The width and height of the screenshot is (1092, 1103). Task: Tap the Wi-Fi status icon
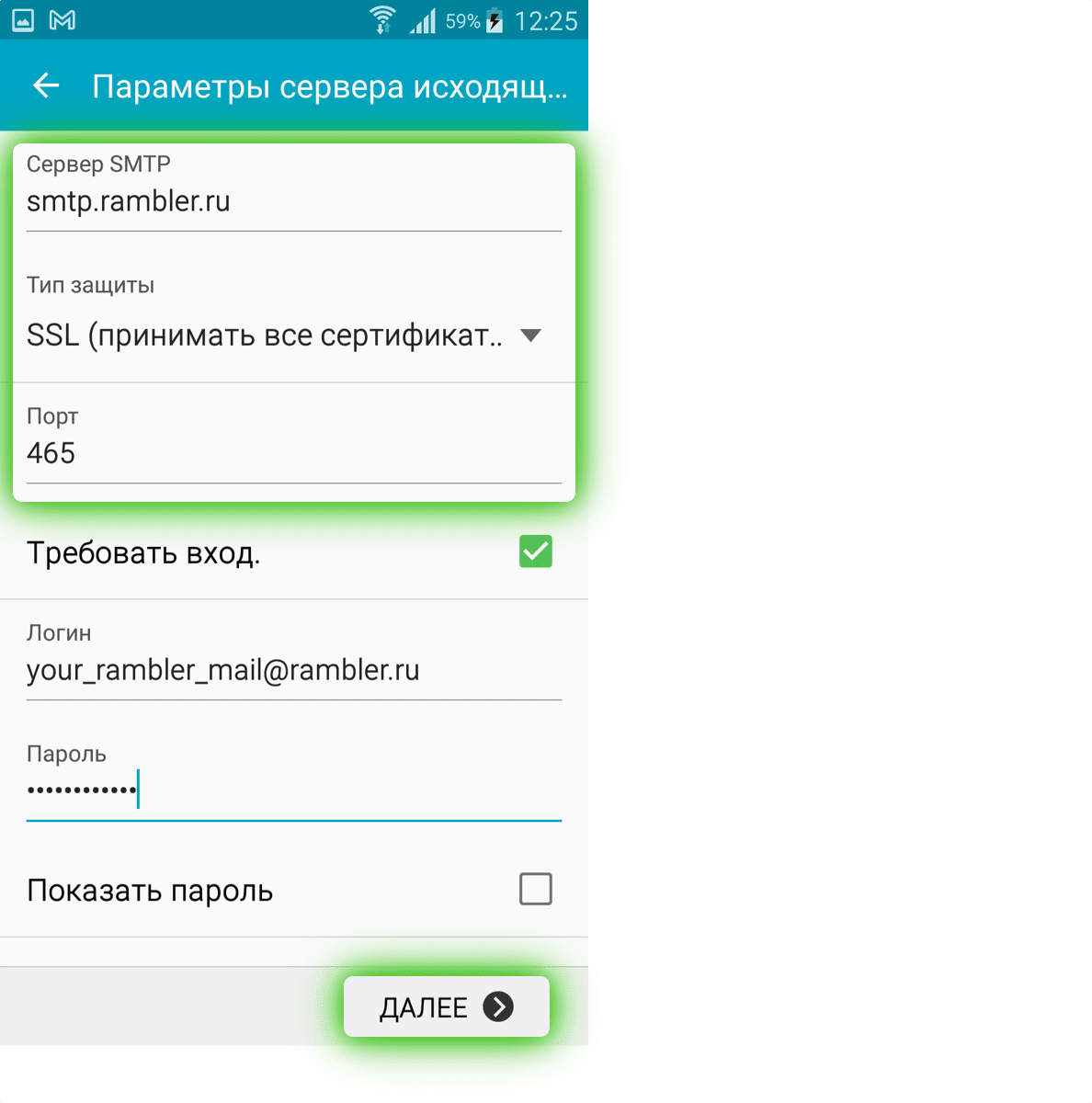coord(382,20)
